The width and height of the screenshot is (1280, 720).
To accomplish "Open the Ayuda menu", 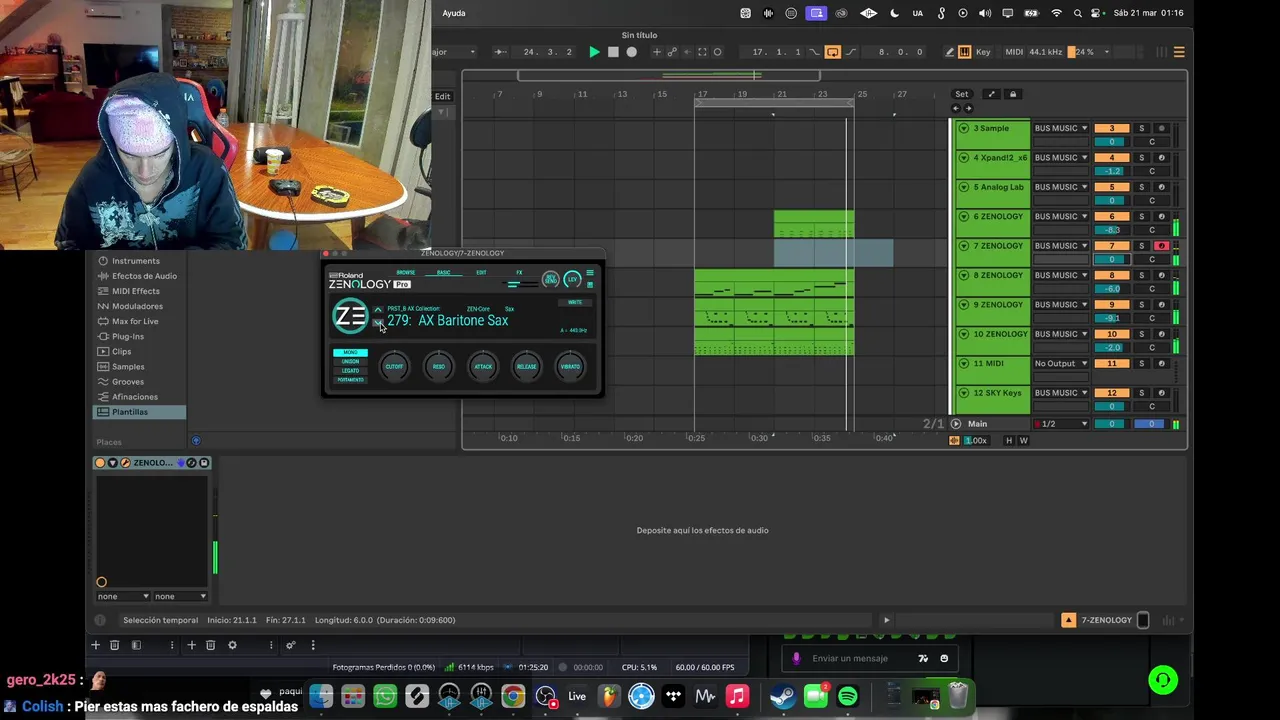I will tap(454, 13).
